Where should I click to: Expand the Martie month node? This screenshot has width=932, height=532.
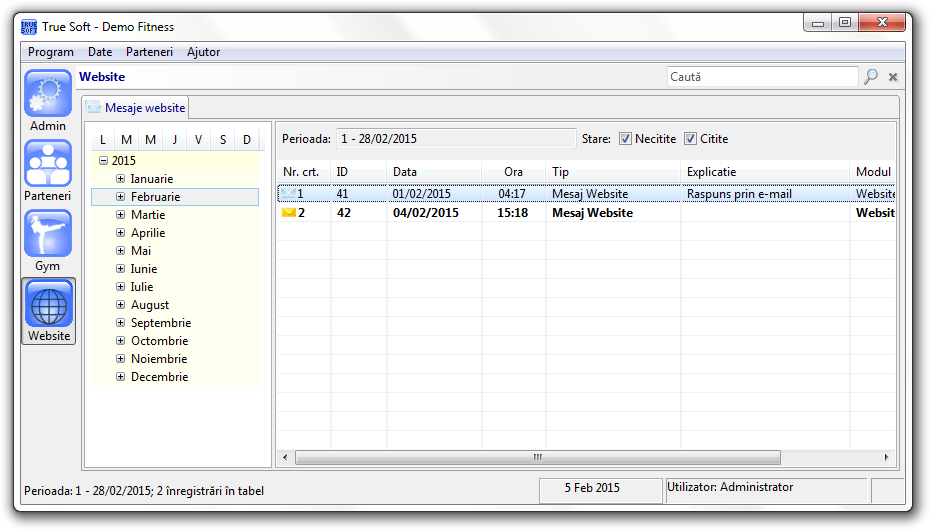[120, 215]
